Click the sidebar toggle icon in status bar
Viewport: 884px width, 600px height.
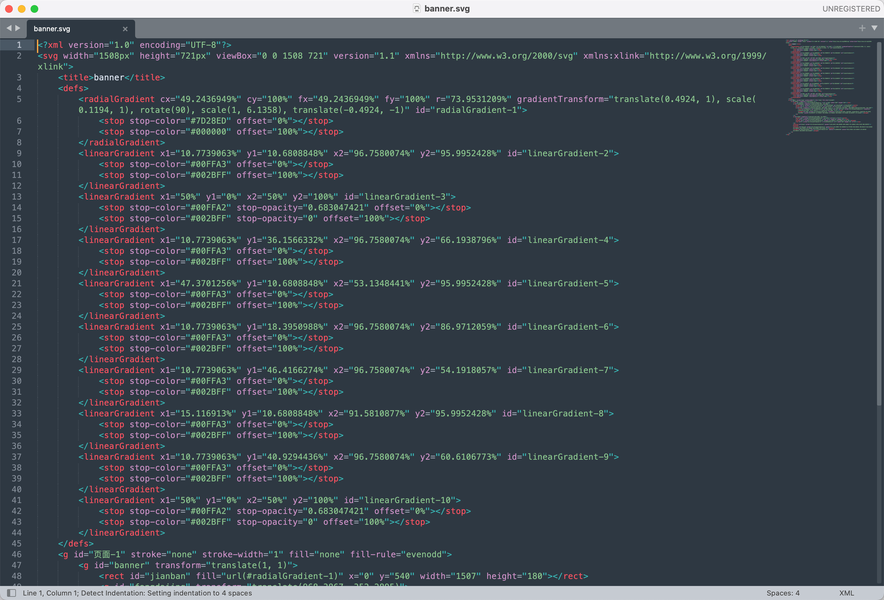tap(11, 593)
